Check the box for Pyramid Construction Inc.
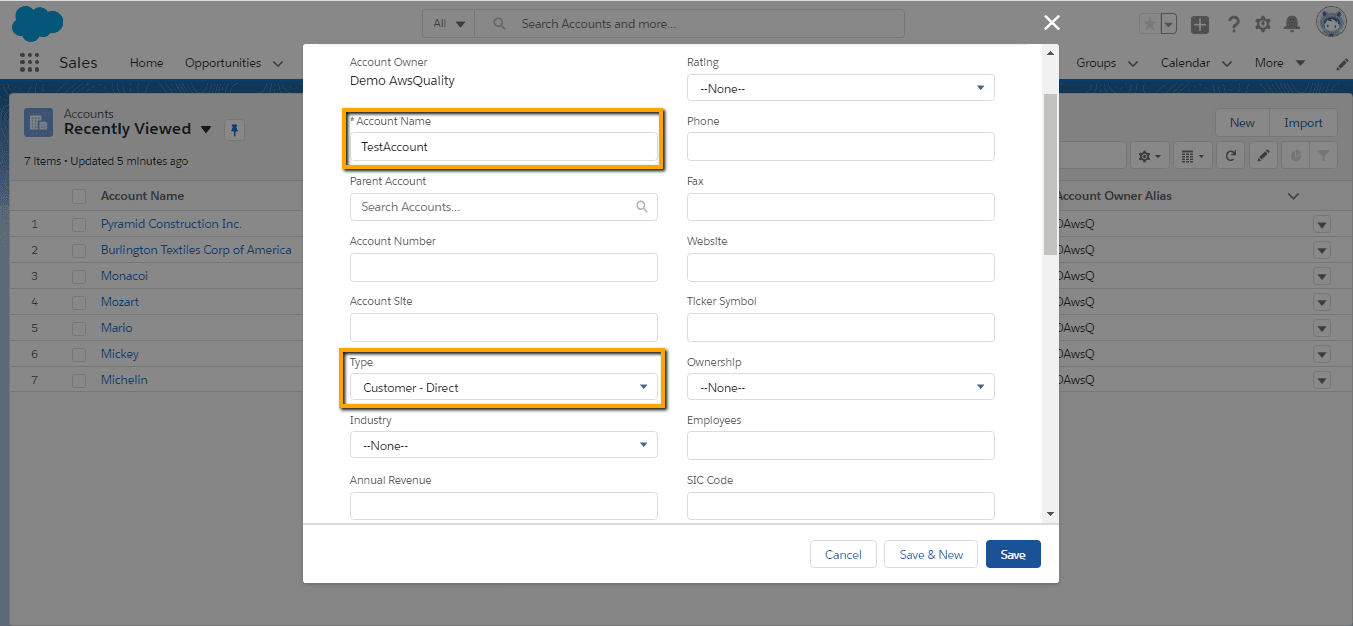 point(79,224)
